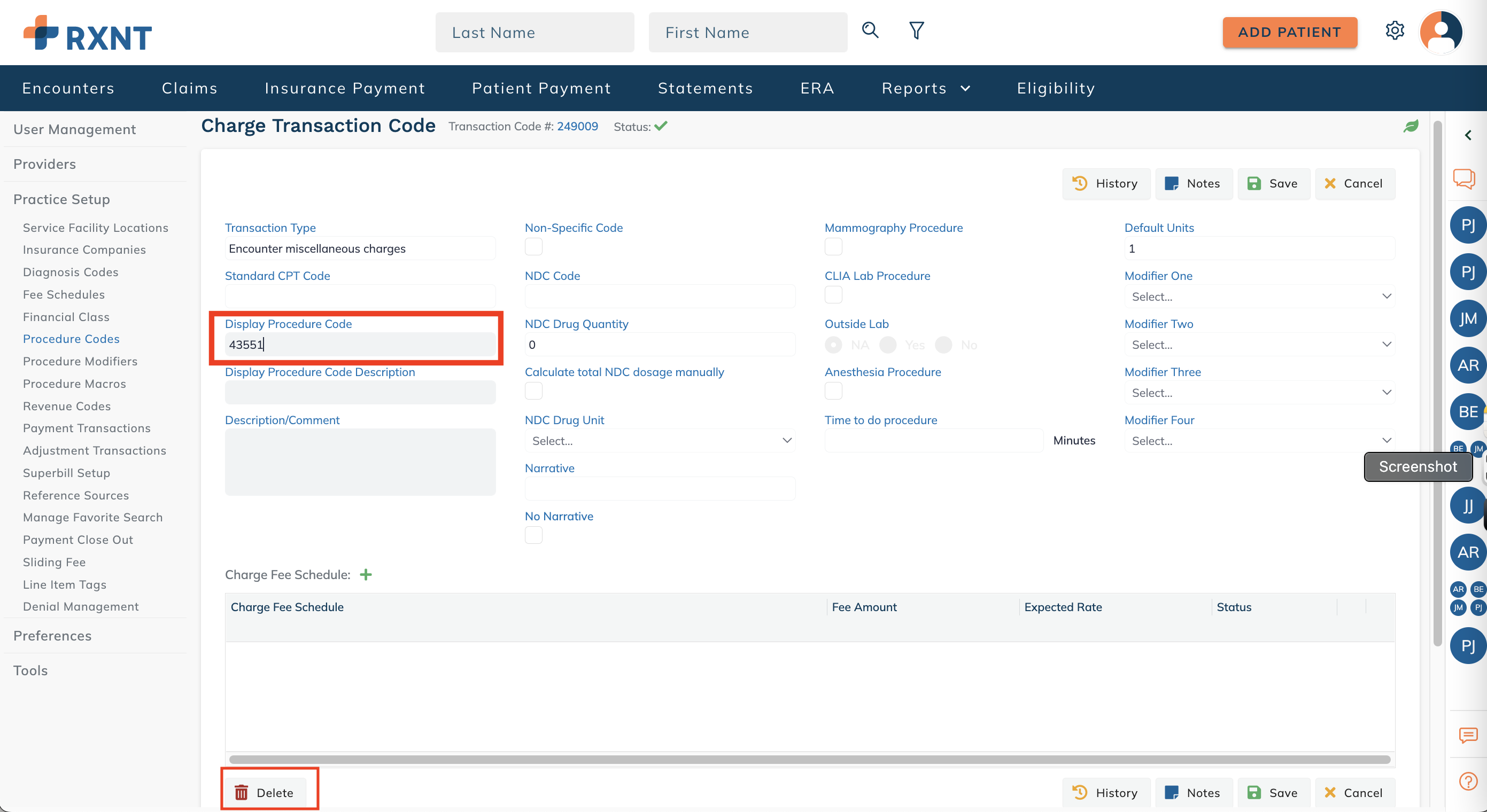Open the Modifier Three dropdown
Viewport: 1487px width, 812px height.
tap(1259, 393)
